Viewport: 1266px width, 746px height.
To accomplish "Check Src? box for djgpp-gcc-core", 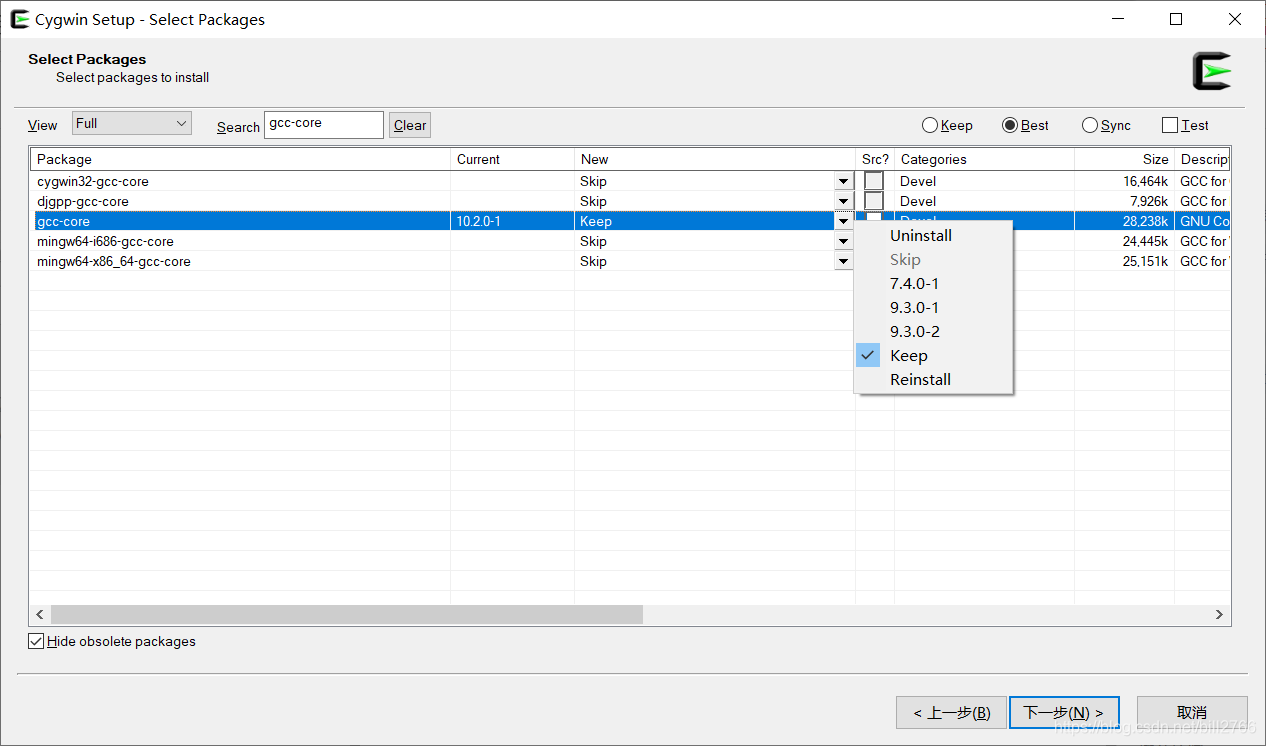I will [x=874, y=201].
